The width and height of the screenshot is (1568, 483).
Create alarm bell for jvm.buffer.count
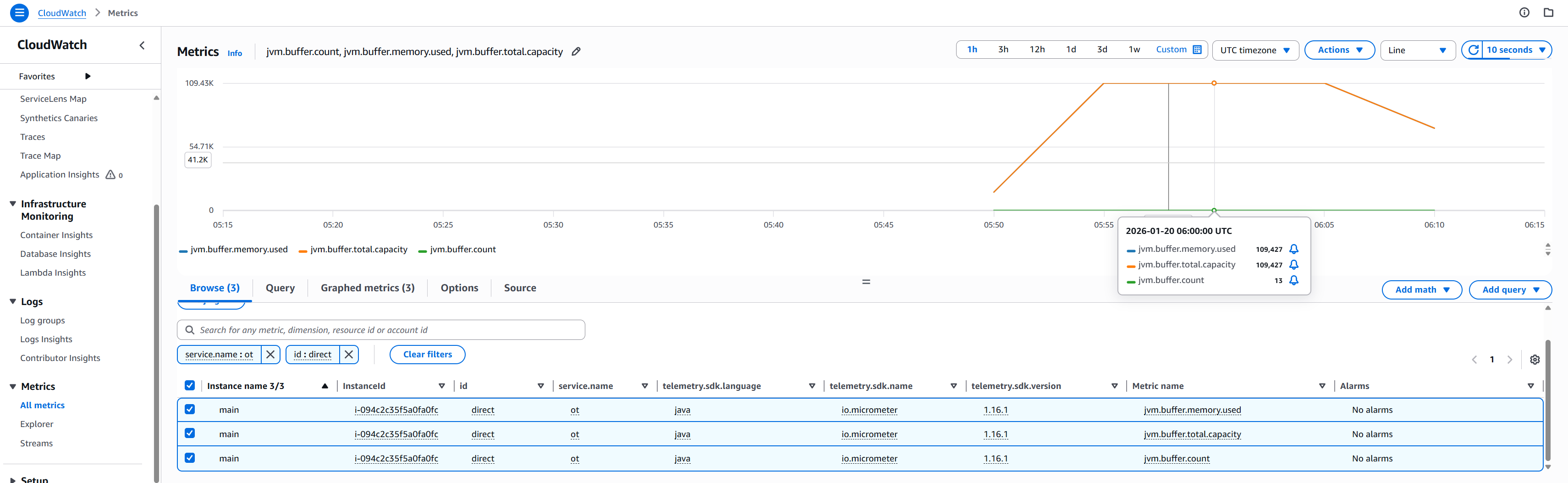1294,280
